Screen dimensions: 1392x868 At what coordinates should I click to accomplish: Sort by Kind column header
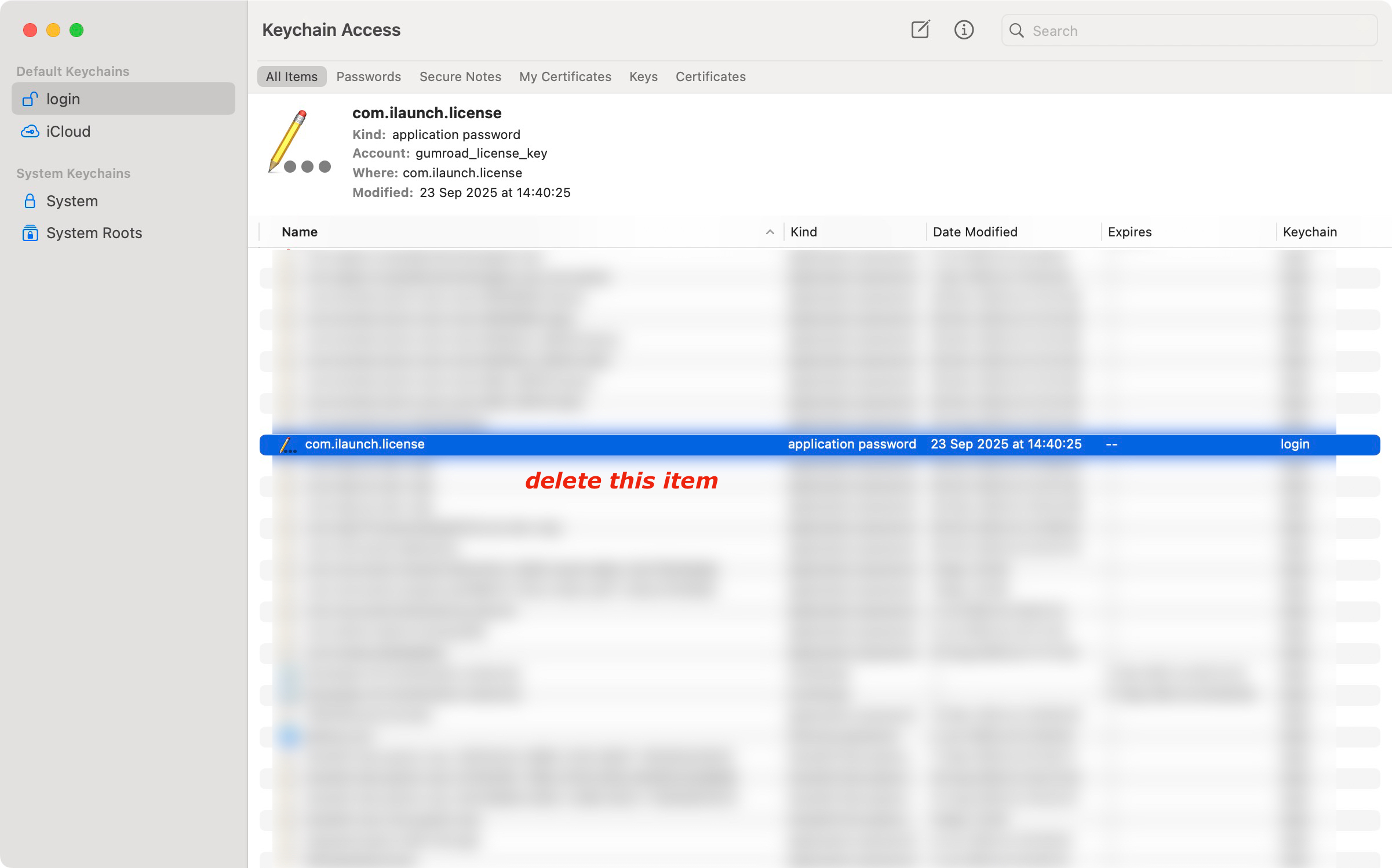[804, 232]
